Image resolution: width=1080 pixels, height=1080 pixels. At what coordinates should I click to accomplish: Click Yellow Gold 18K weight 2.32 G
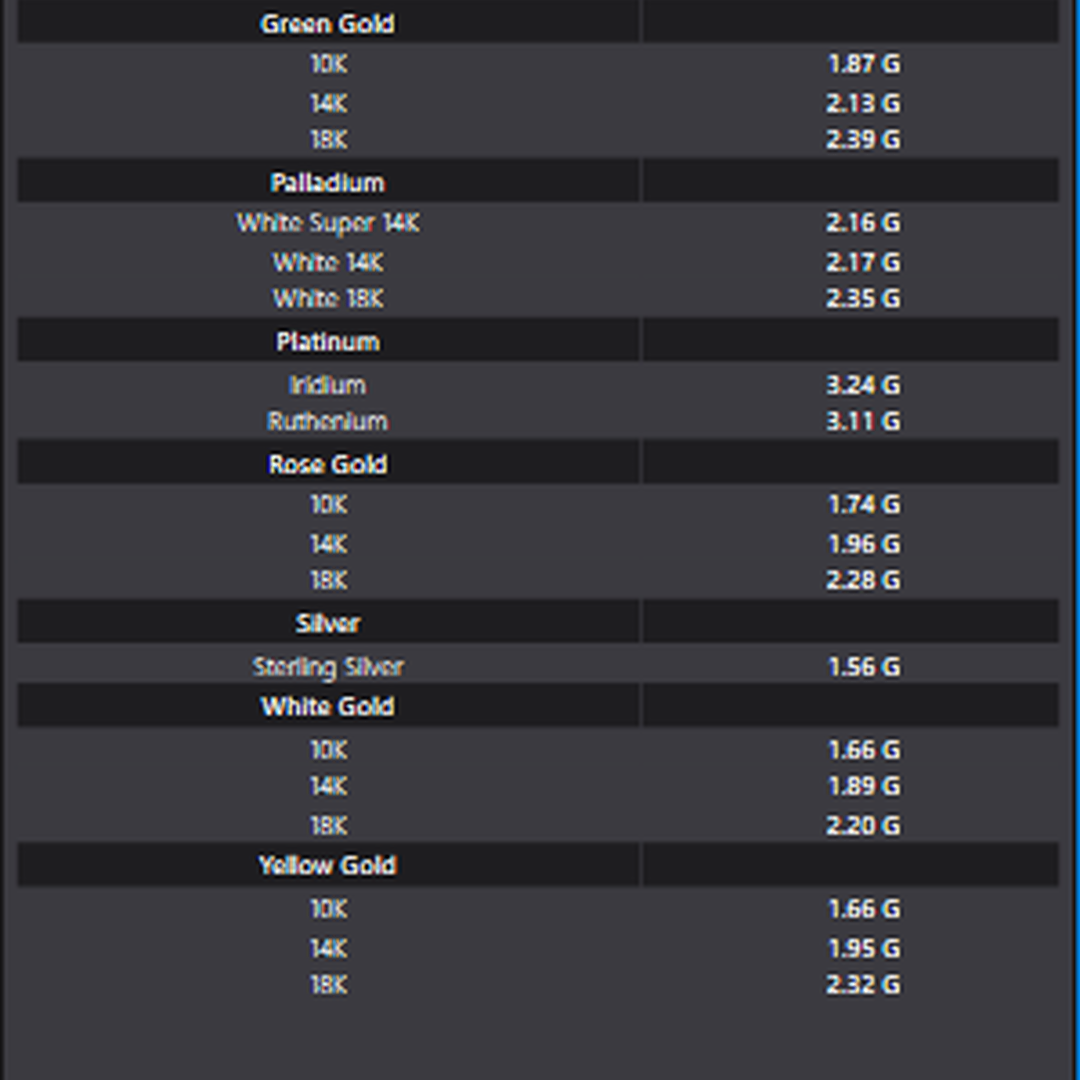click(x=862, y=985)
